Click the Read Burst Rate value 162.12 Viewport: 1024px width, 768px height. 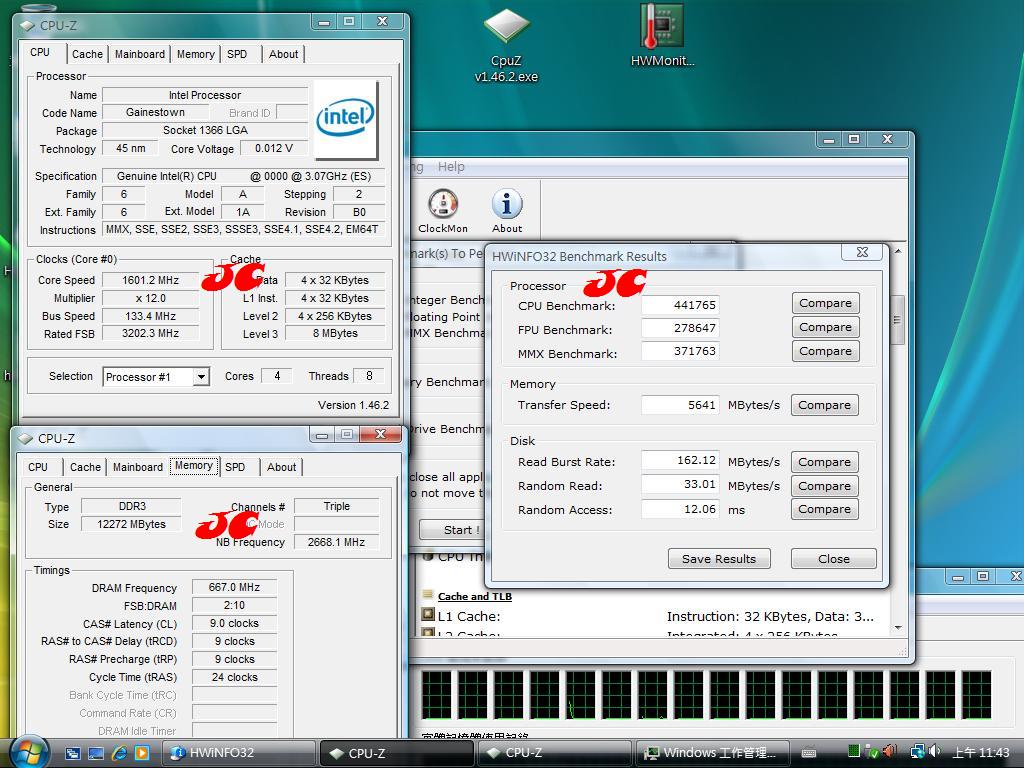point(680,460)
